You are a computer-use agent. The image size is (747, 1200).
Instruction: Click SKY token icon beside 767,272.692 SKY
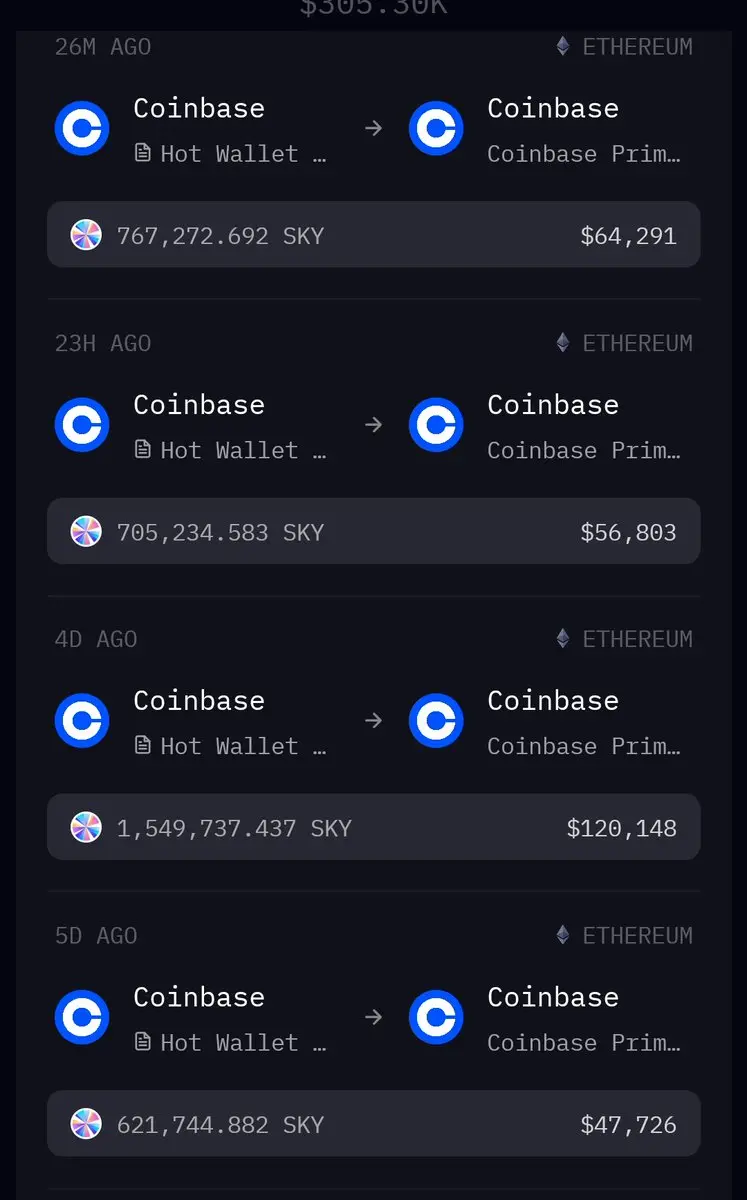(x=86, y=235)
